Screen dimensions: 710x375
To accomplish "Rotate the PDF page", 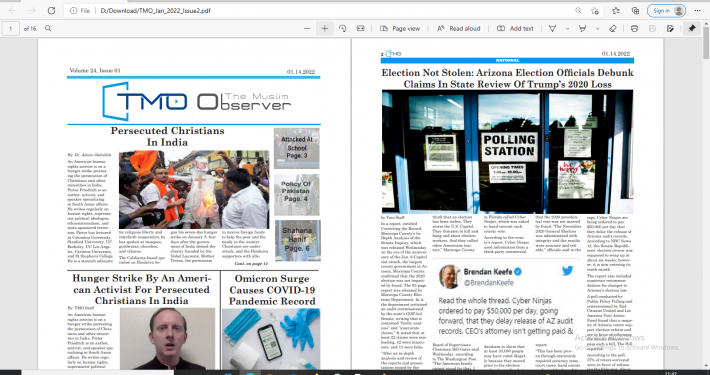I will tap(343, 29).
